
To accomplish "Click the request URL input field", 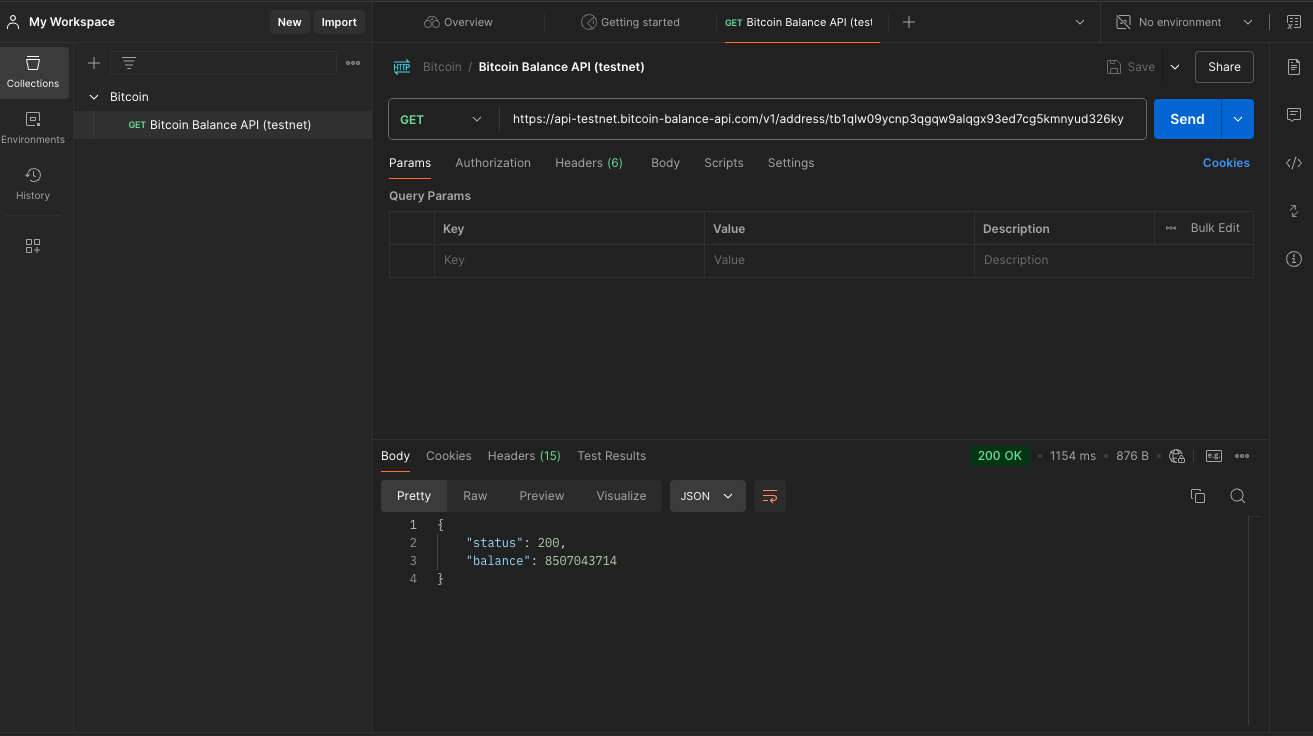I will click(x=820, y=119).
